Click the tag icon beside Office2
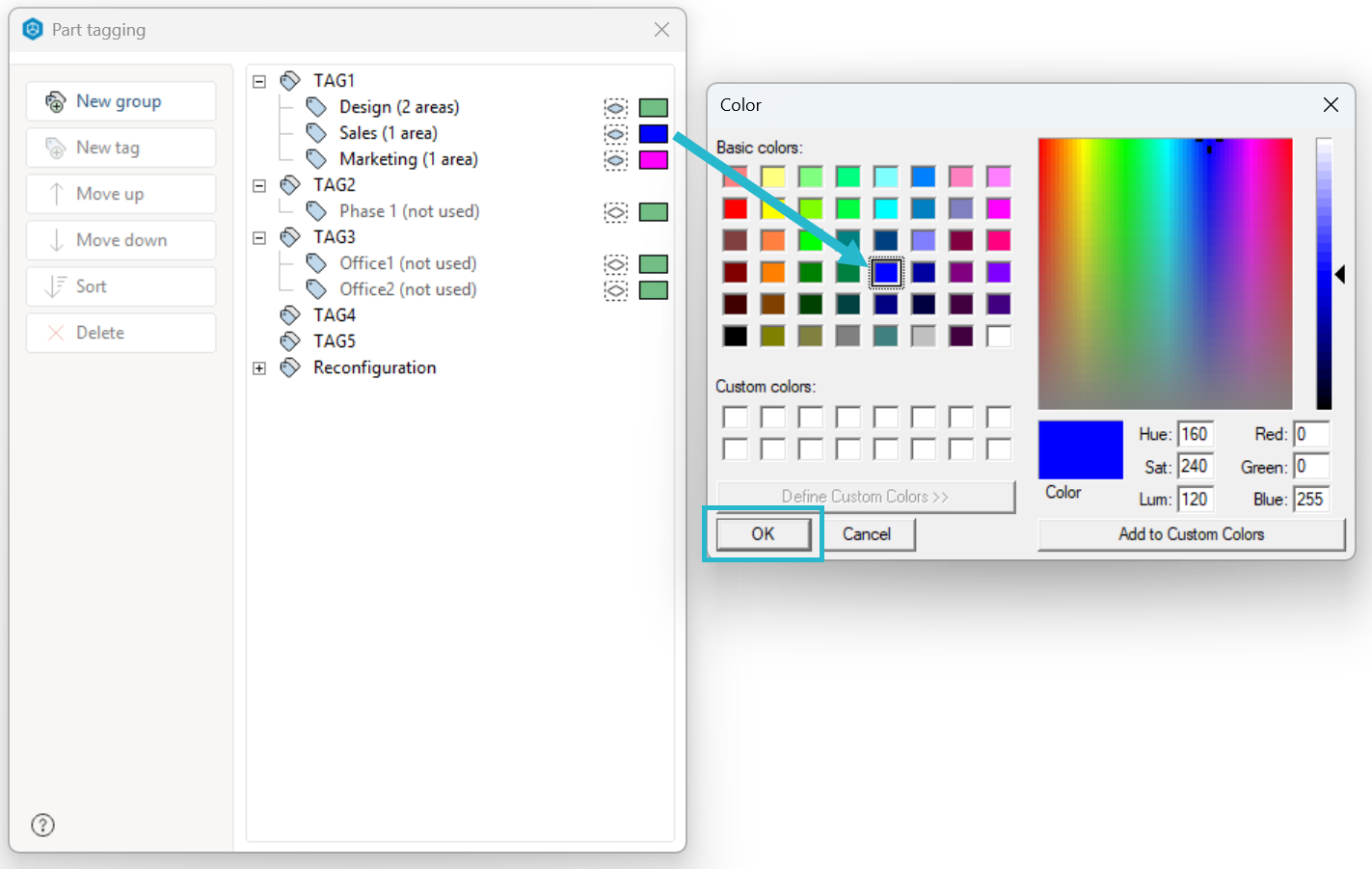 tap(316, 289)
